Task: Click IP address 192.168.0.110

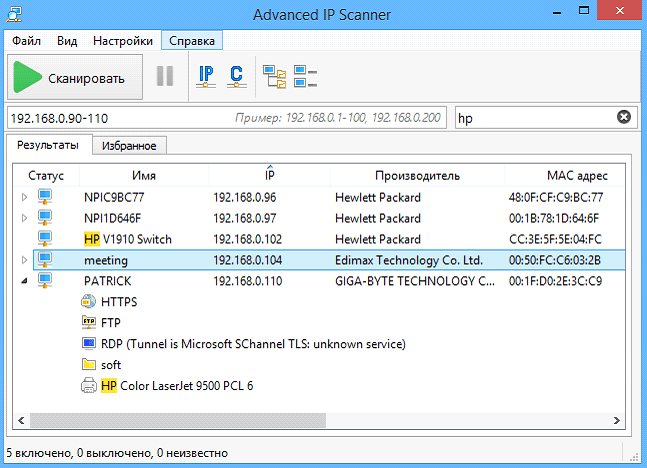Action: pyautogui.click(x=247, y=281)
